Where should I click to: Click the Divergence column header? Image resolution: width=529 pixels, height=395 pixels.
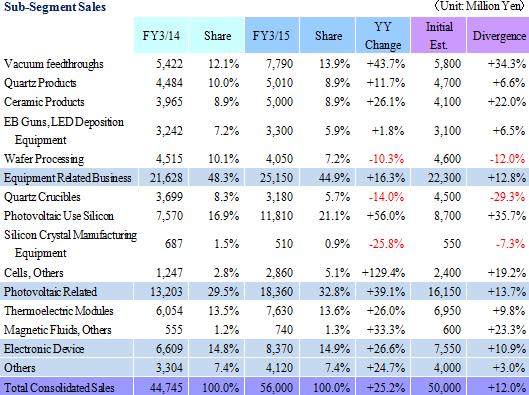(x=498, y=35)
